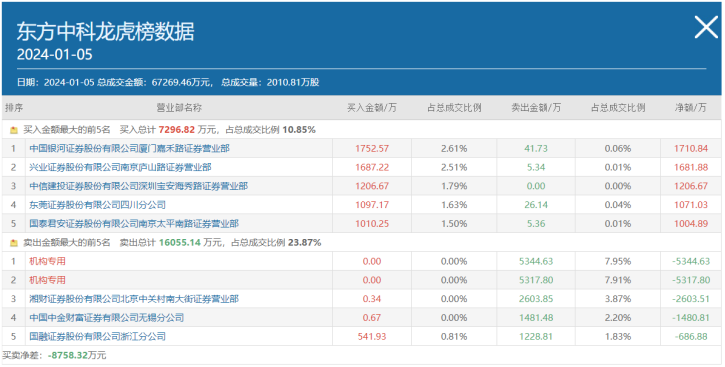Screen dimensions: 725x367
Task: Select net amount -5317.80
Action: pyautogui.click(x=691, y=280)
